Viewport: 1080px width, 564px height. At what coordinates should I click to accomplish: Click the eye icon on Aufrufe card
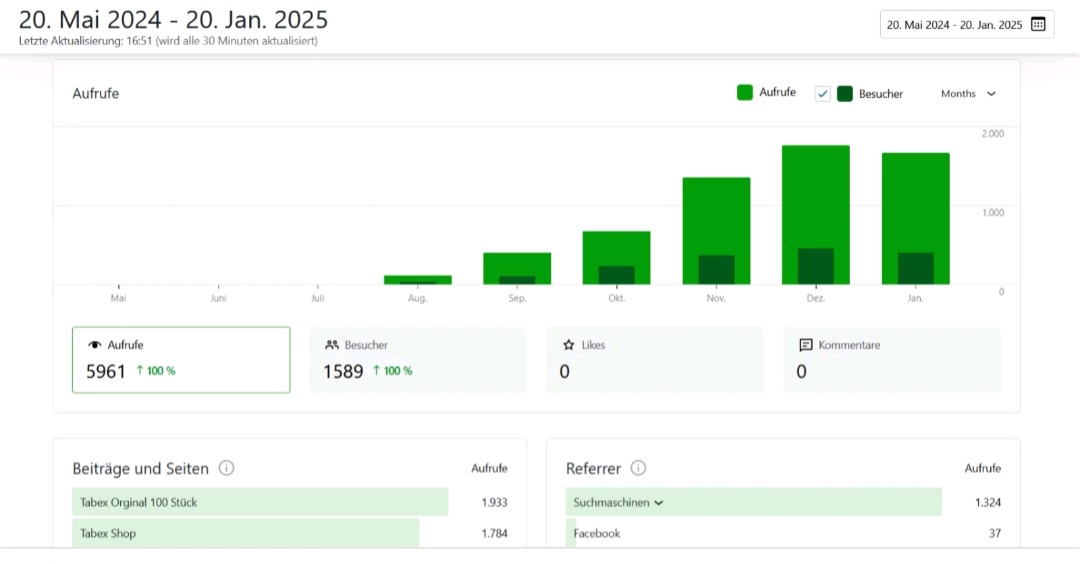(x=95, y=345)
